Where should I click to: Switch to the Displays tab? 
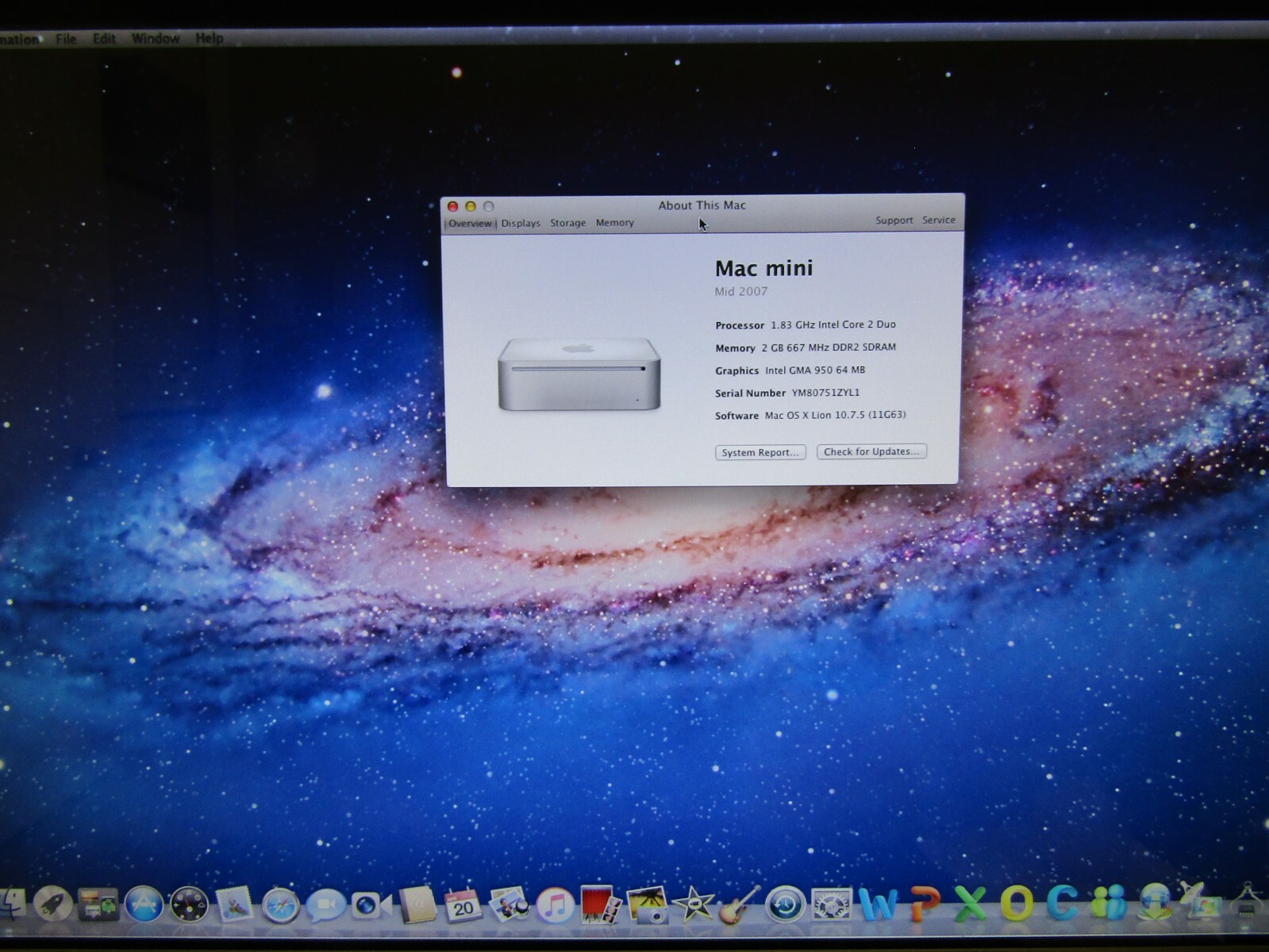coord(521,224)
